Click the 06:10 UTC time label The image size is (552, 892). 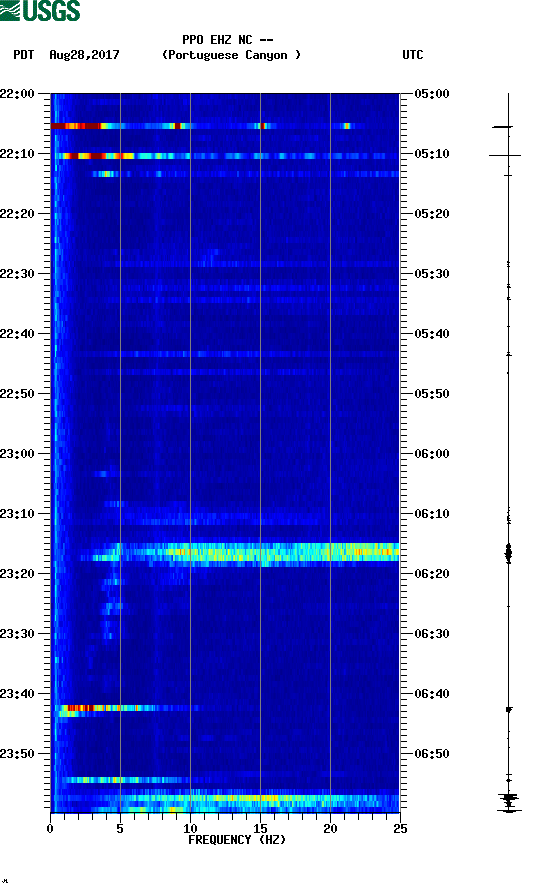coord(432,514)
